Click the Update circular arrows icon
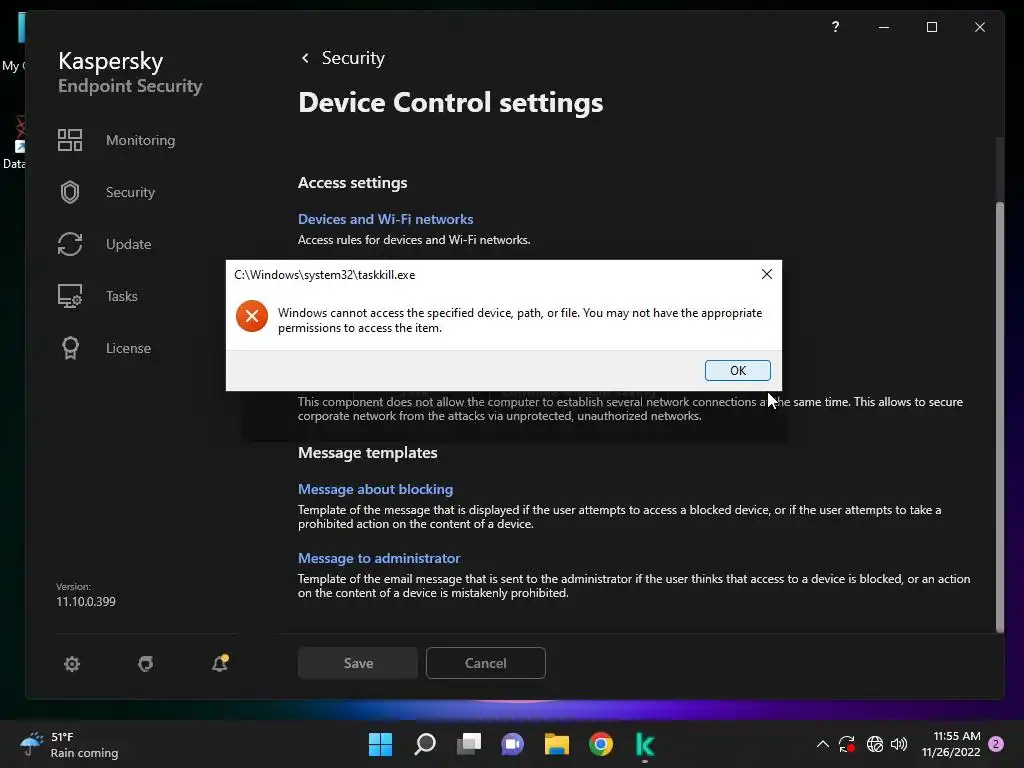 pyautogui.click(x=70, y=244)
